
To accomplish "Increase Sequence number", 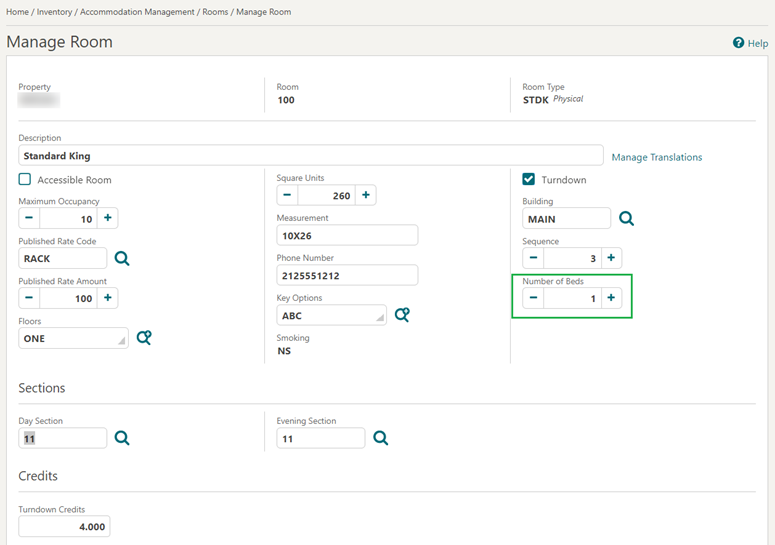I will point(611,258).
